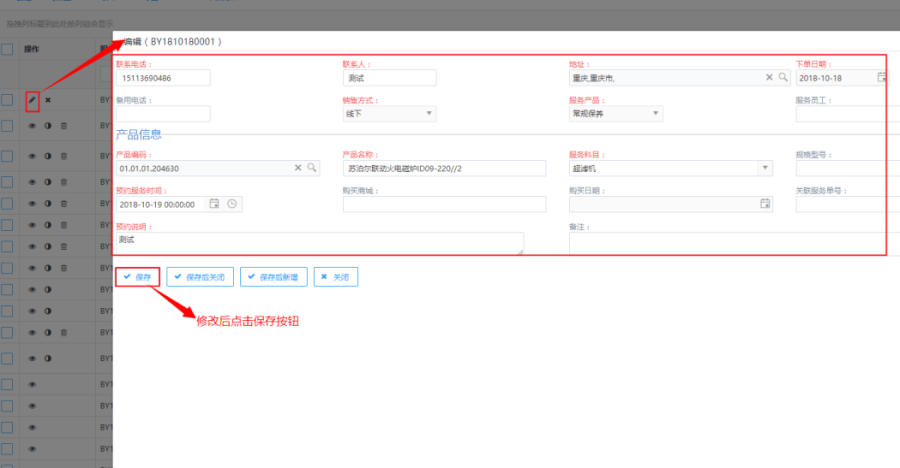Screen dimensions: 900x468
Task: Open the calendar picker for 预约服务时间
Action: pos(214,204)
